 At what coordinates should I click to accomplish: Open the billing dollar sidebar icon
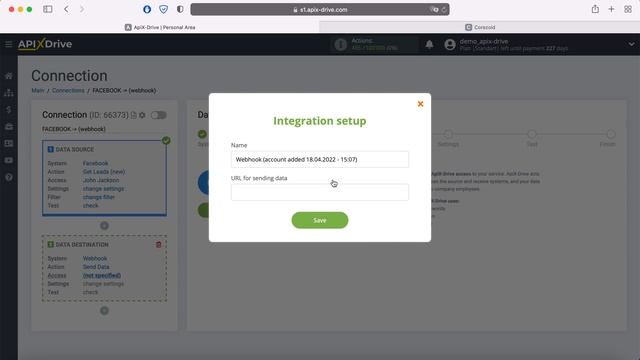(x=9, y=110)
